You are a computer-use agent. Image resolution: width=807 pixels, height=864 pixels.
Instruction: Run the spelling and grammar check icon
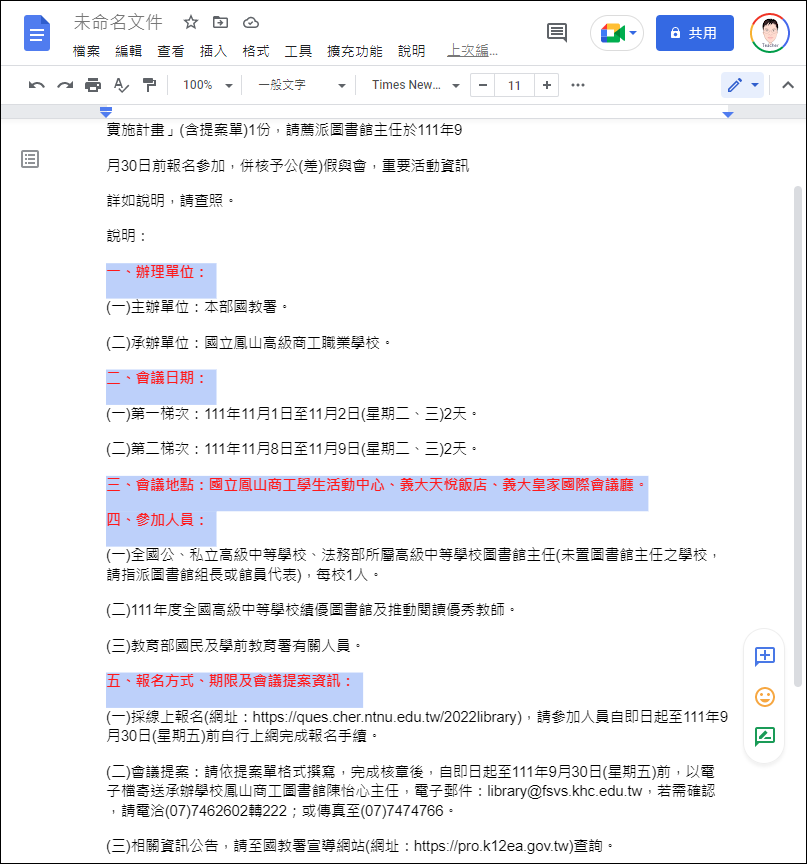coord(119,85)
